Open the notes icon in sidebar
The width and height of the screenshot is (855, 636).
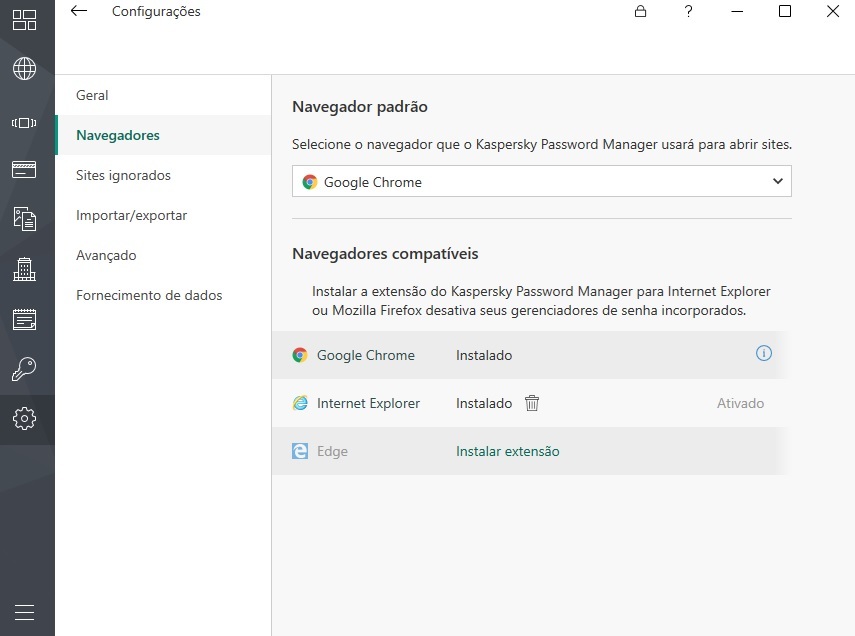tap(24, 320)
